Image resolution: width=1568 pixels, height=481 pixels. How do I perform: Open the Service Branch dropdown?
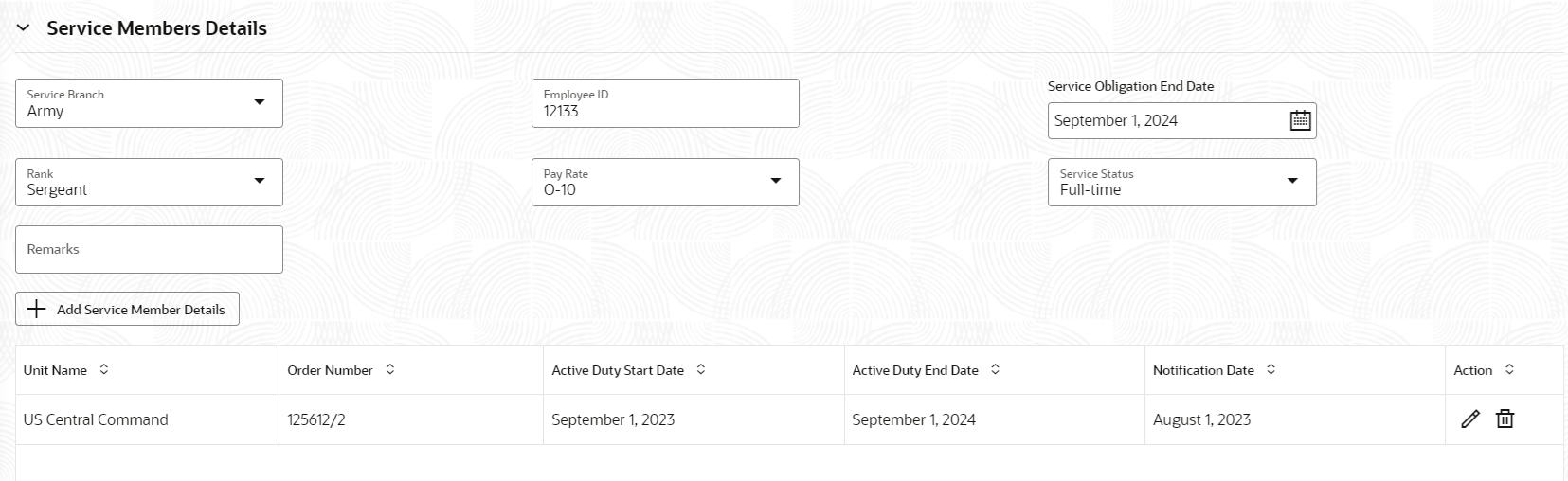click(x=149, y=103)
